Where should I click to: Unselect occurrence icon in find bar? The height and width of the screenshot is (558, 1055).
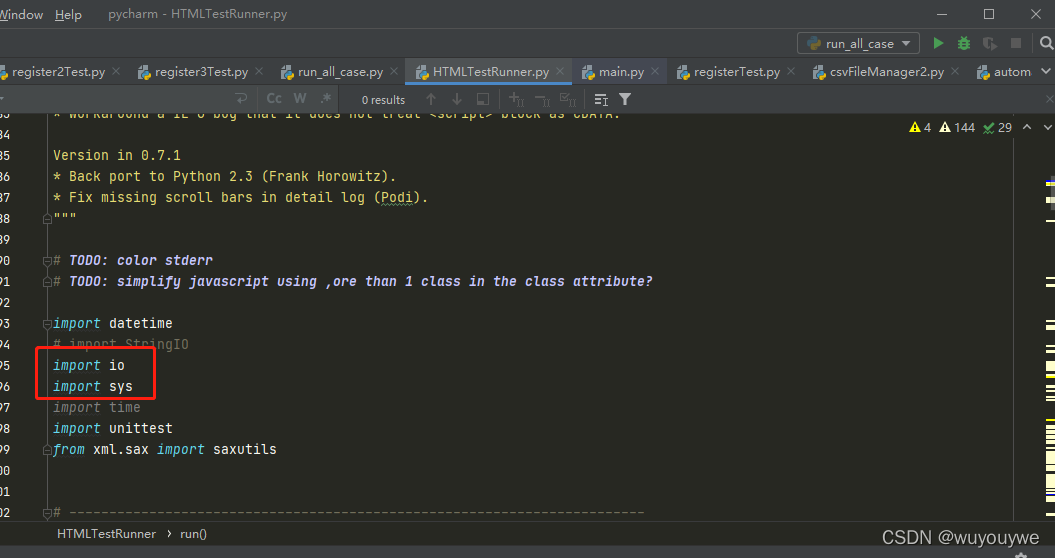coord(542,100)
